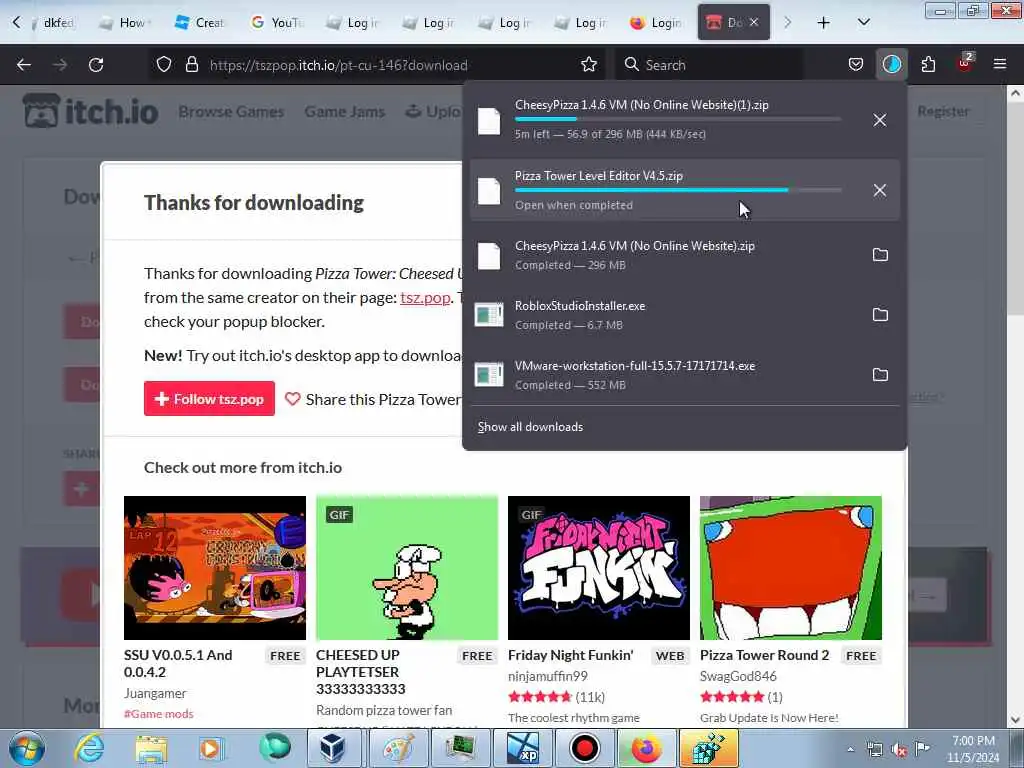
Task: Reload the current page
Action: click(x=96, y=65)
